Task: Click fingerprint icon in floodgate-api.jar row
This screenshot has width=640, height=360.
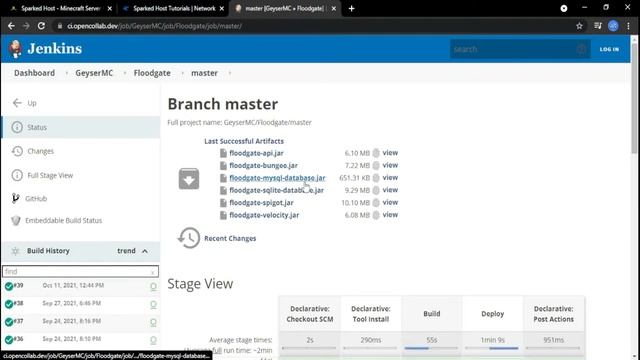Action: coord(376,153)
